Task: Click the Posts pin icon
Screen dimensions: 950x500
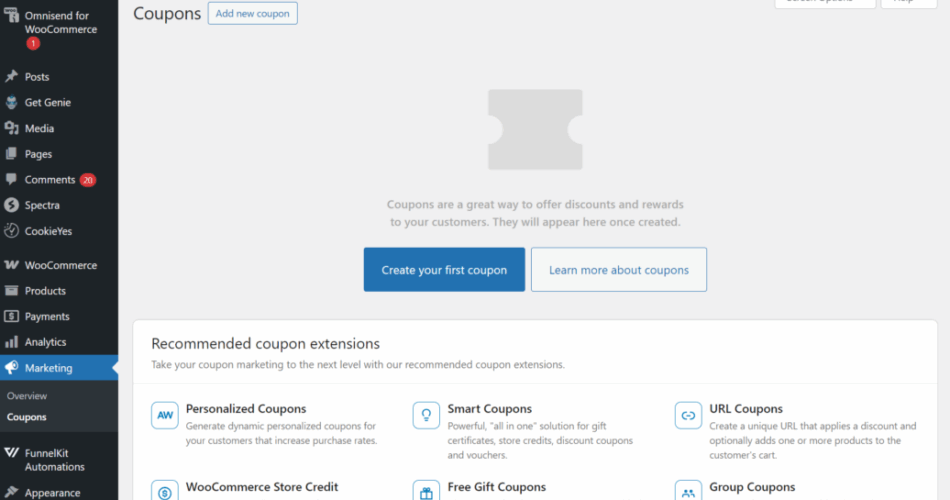Action: click(11, 77)
